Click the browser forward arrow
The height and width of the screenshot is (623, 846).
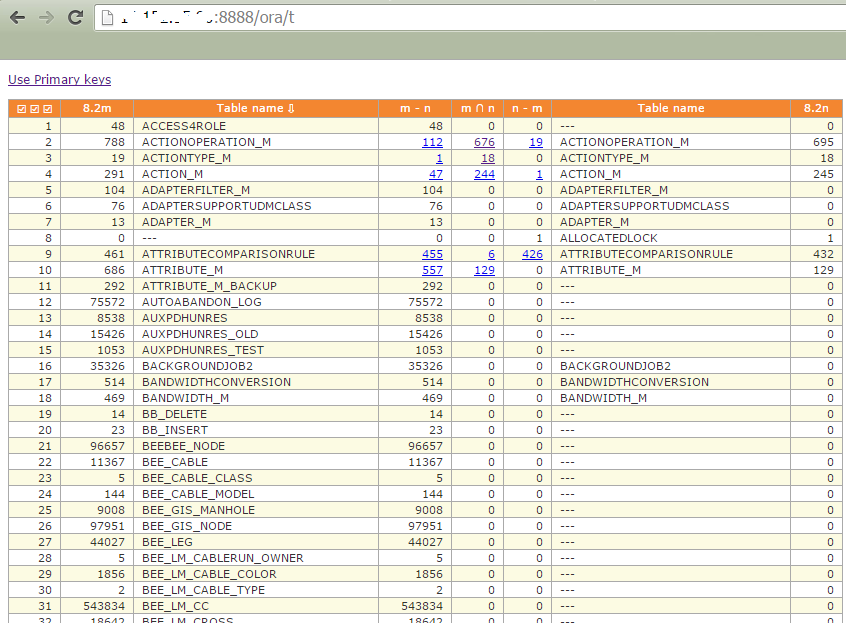click(x=46, y=17)
